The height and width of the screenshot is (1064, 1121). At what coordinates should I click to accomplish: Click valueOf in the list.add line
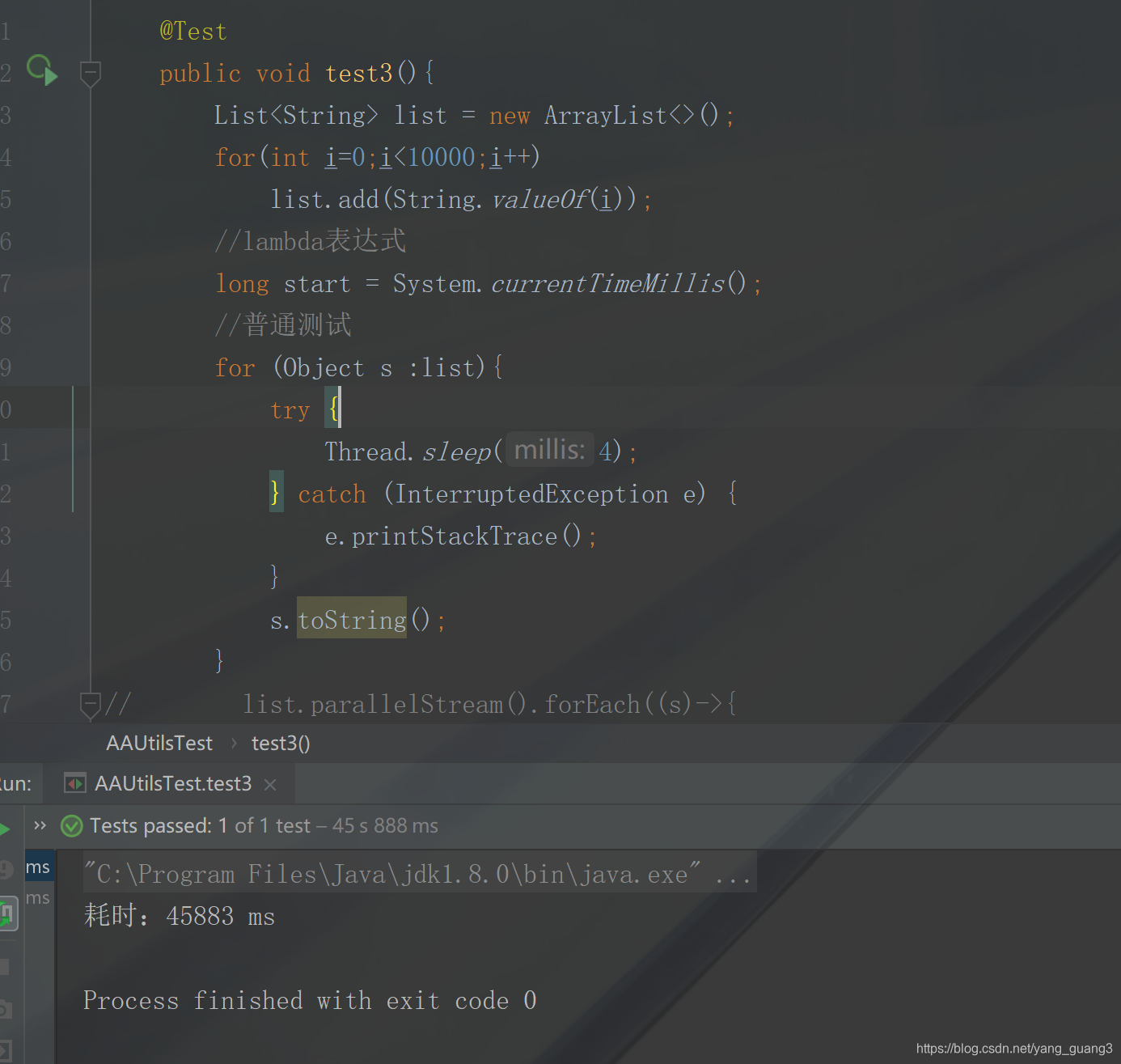pos(539,199)
